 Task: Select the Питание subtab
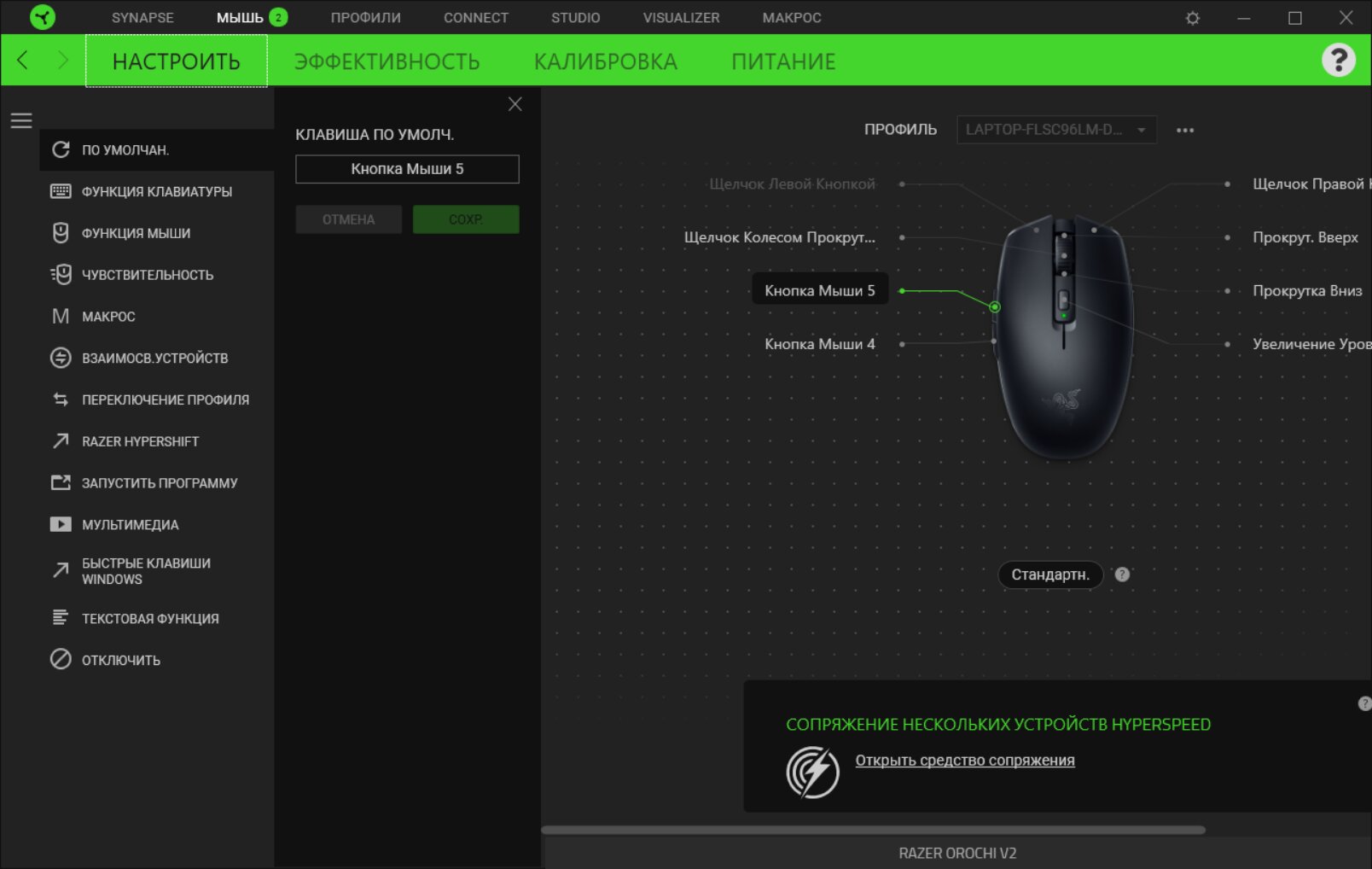783,61
